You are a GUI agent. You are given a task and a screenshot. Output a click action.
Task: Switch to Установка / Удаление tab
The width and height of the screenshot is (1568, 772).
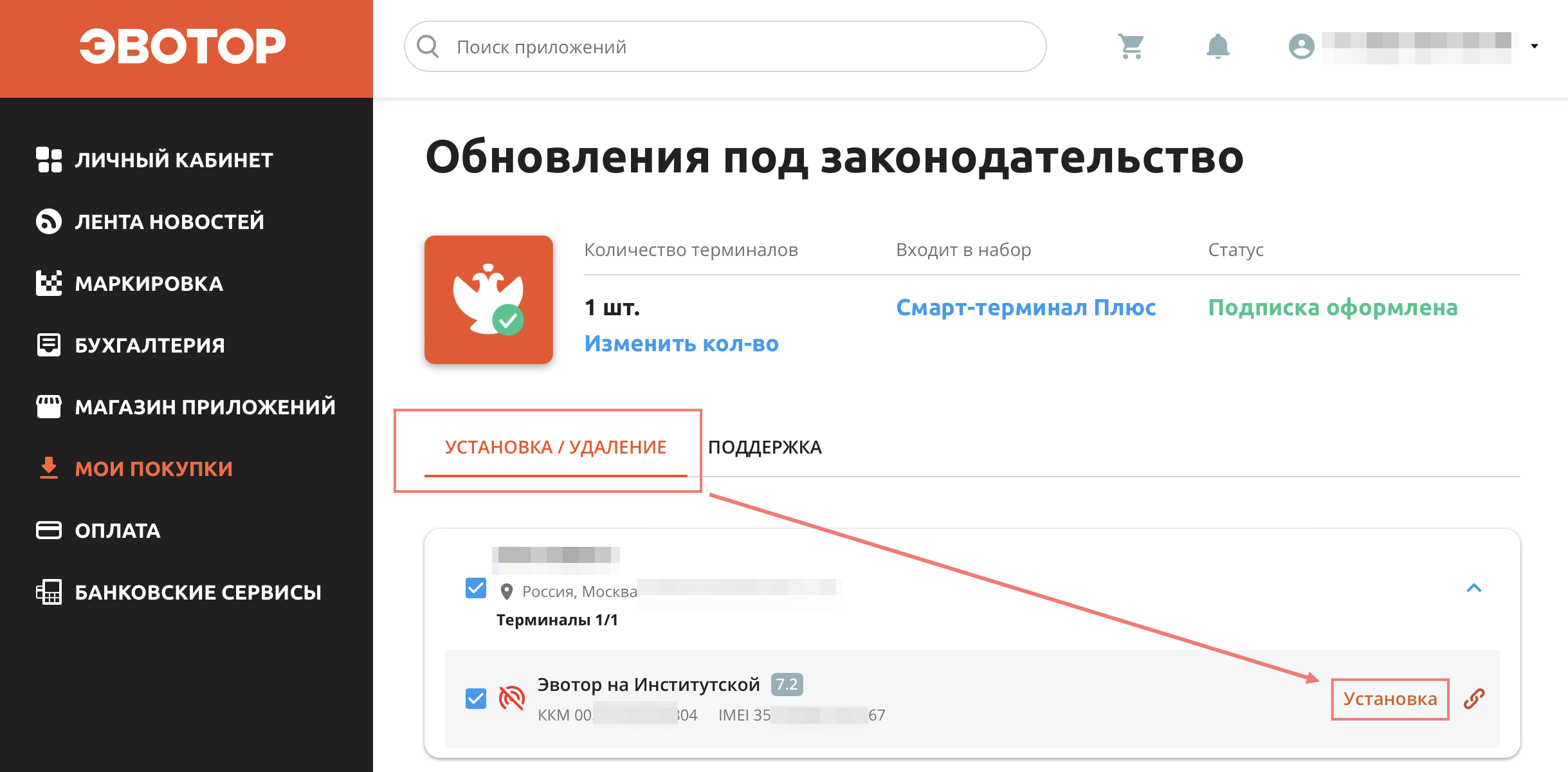point(556,447)
